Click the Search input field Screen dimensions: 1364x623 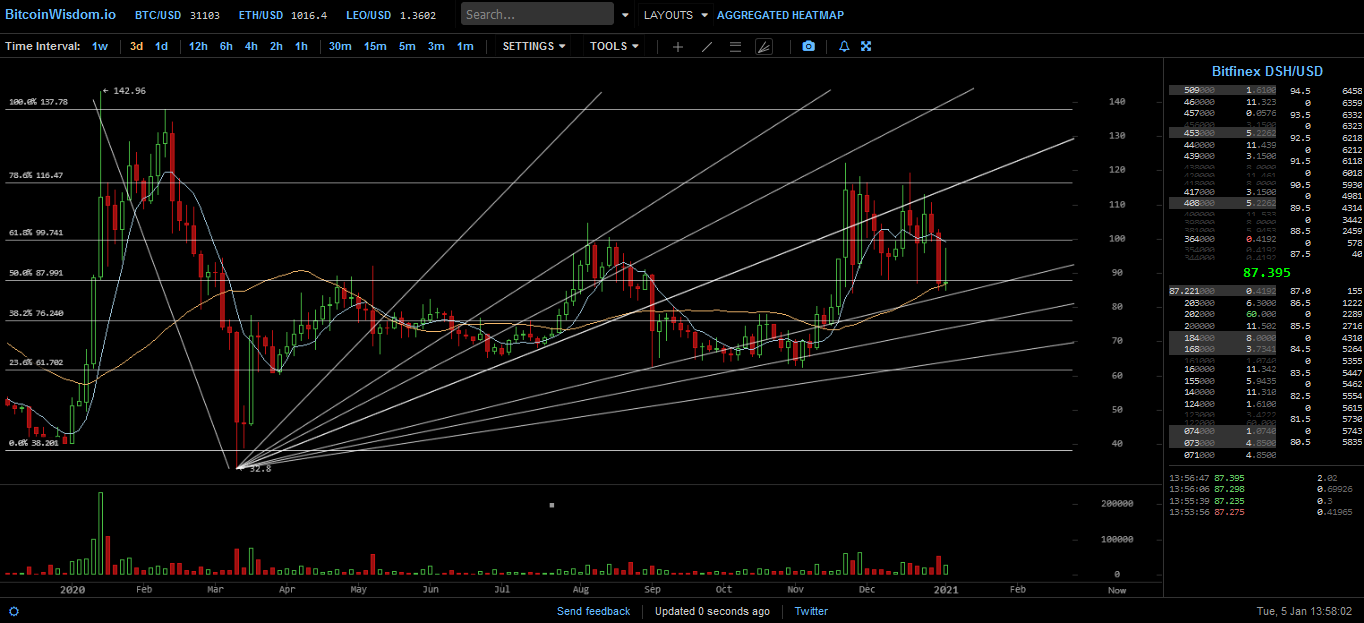(538, 14)
